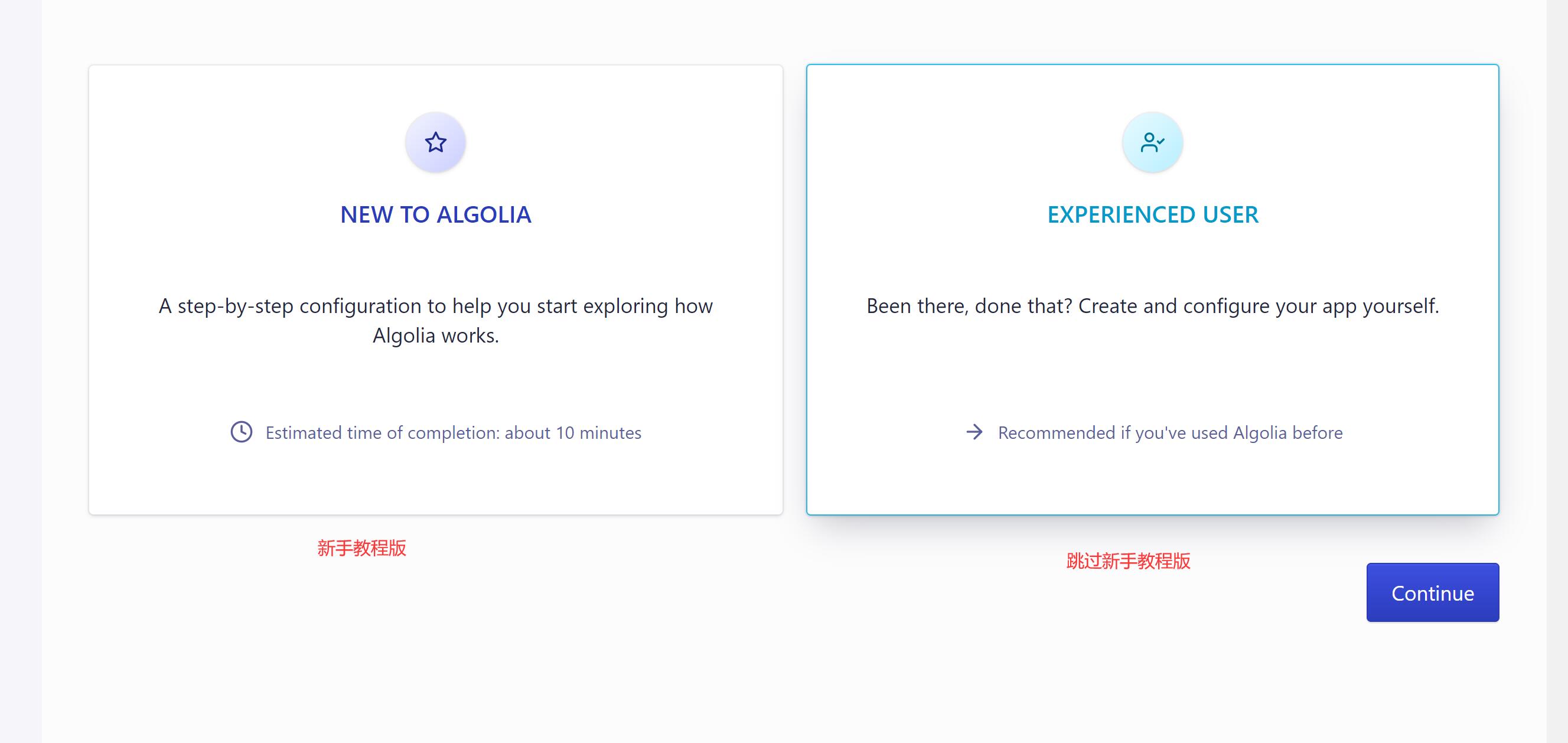
Task: Click the star icon on New to Algolia card
Action: [x=435, y=142]
